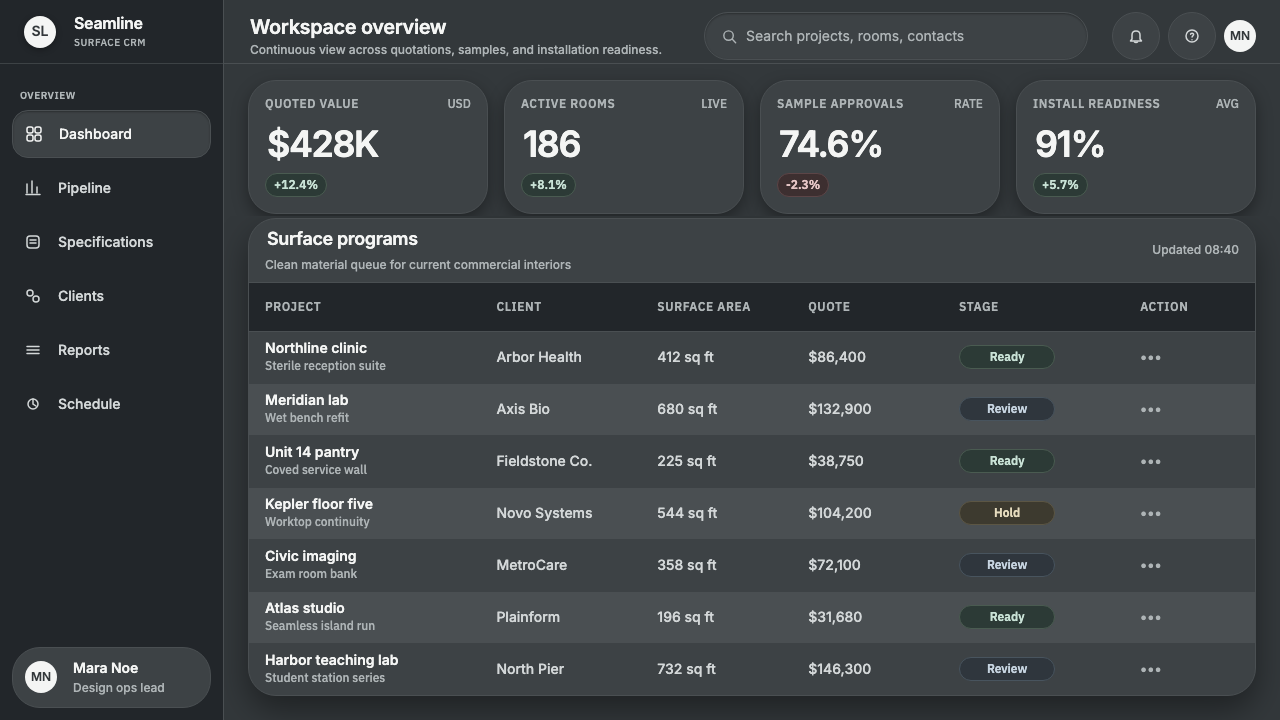Click the Pipeline bar chart icon
Image resolution: width=1280 pixels, height=720 pixels.
click(33, 188)
